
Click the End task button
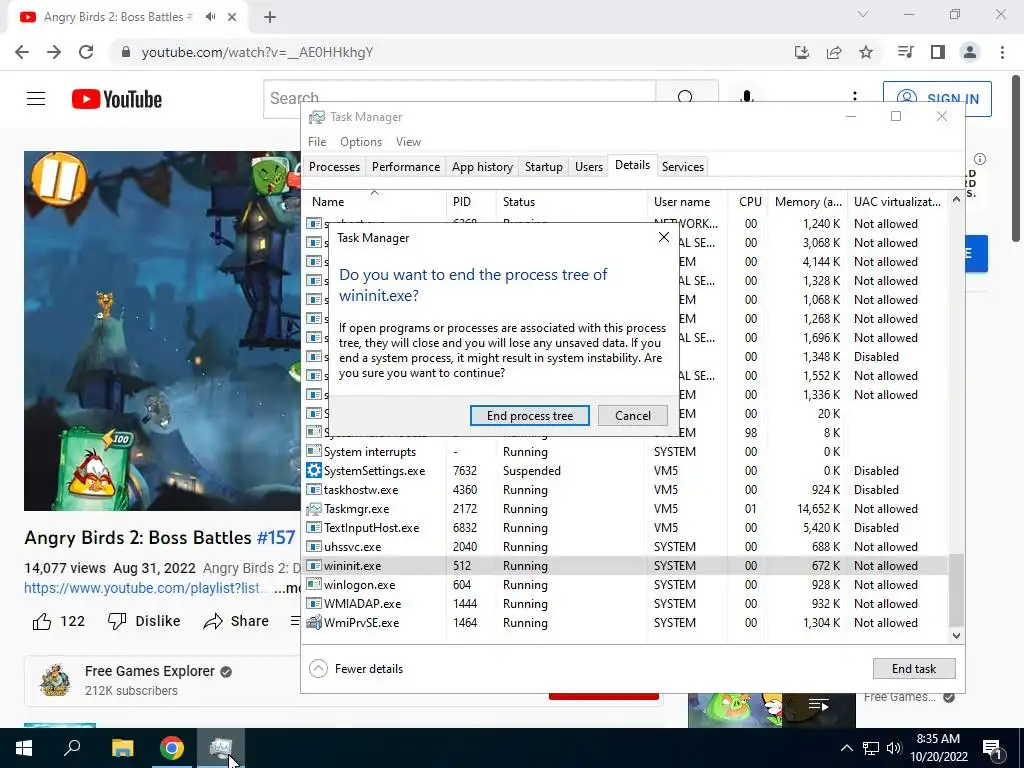pos(914,669)
